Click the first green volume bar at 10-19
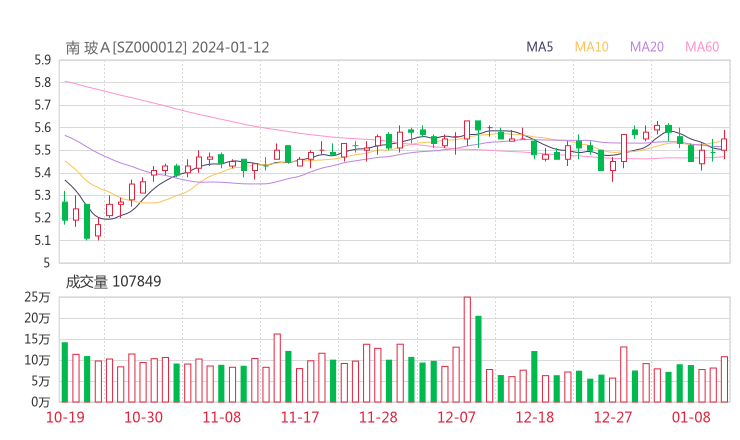Viewport: 740px width, 440px height. point(65,372)
